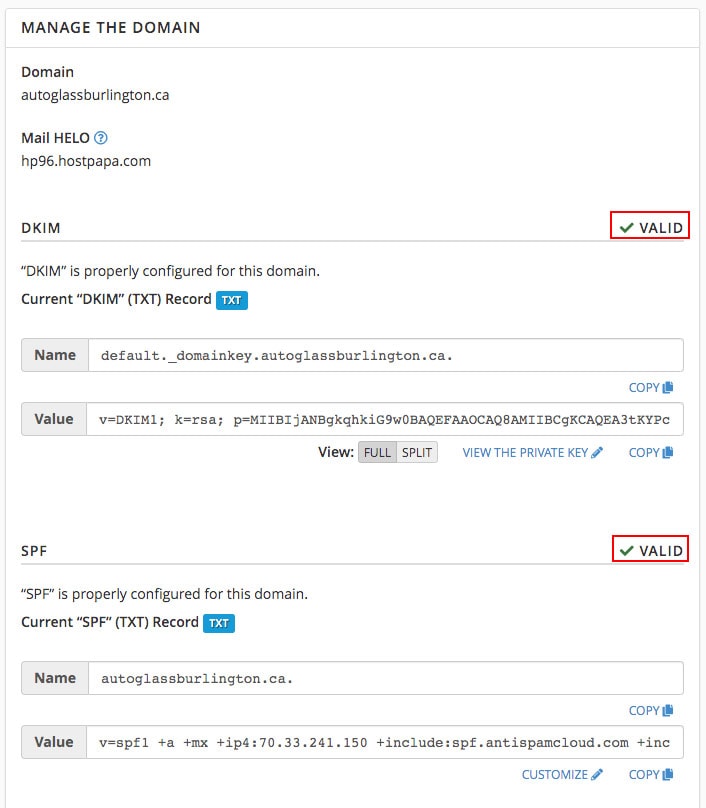Viewport: 706px width, 808px height.
Task: Copy the DKIM record name
Action: pyautogui.click(x=651, y=388)
